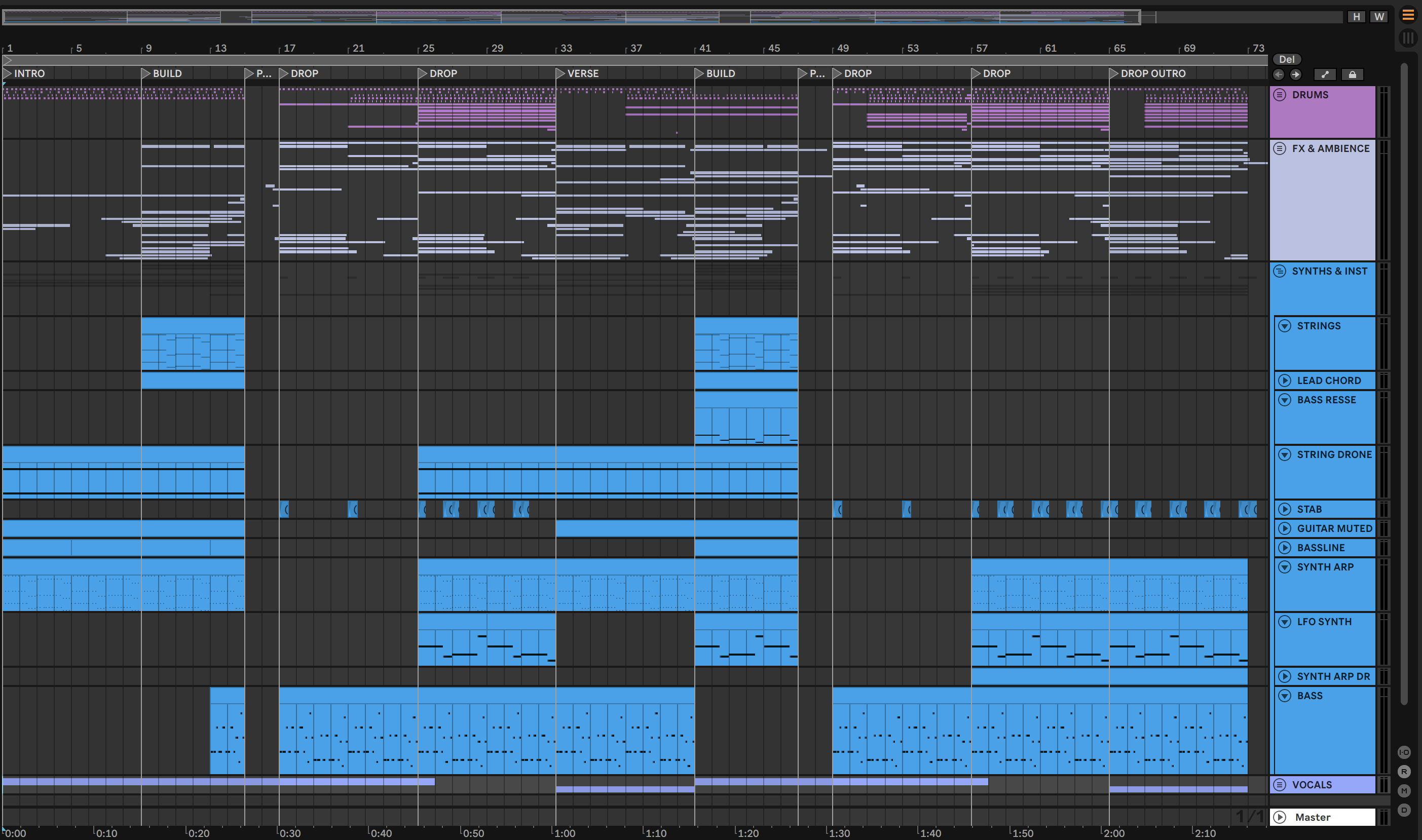Unfold the GUITAR MUTED track

pos(1285,528)
